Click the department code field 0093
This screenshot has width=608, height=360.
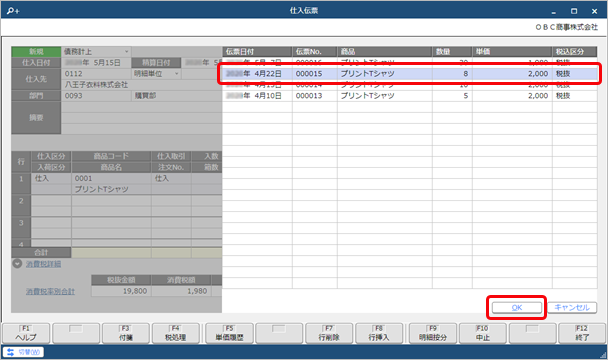[x=96, y=96]
